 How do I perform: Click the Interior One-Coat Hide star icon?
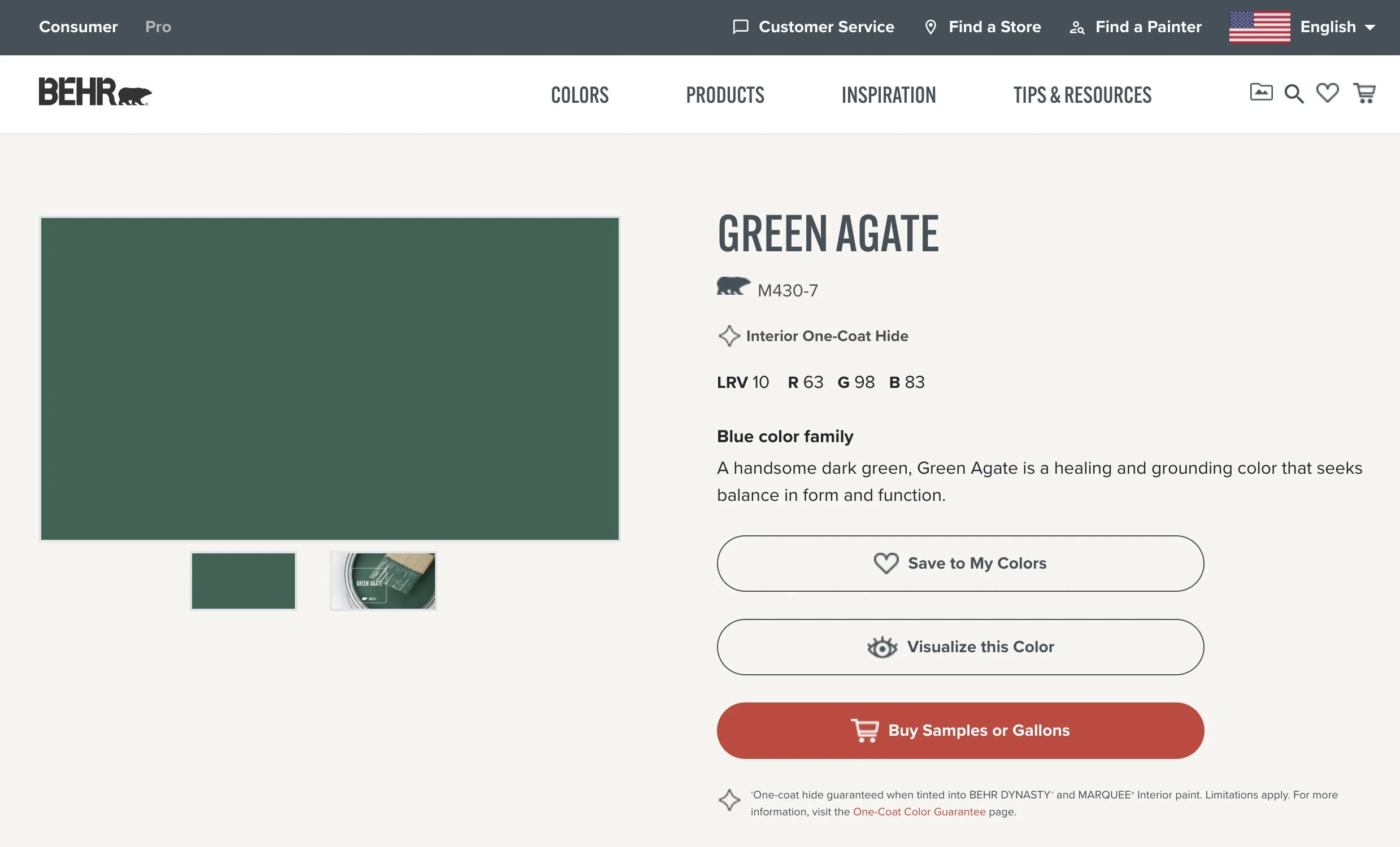click(x=729, y=336)
